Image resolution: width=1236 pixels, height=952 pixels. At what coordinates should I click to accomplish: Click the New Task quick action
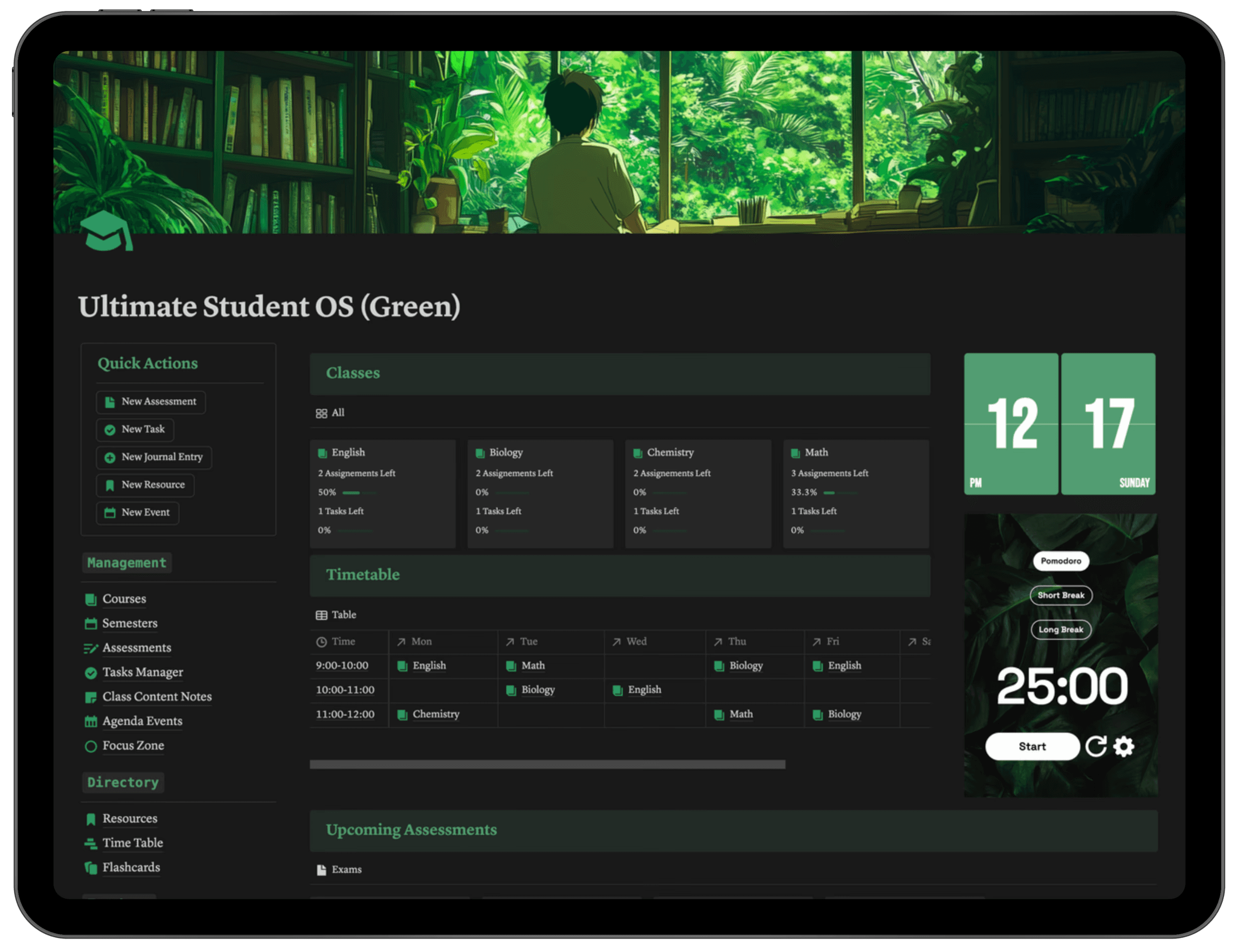[135, 430]
